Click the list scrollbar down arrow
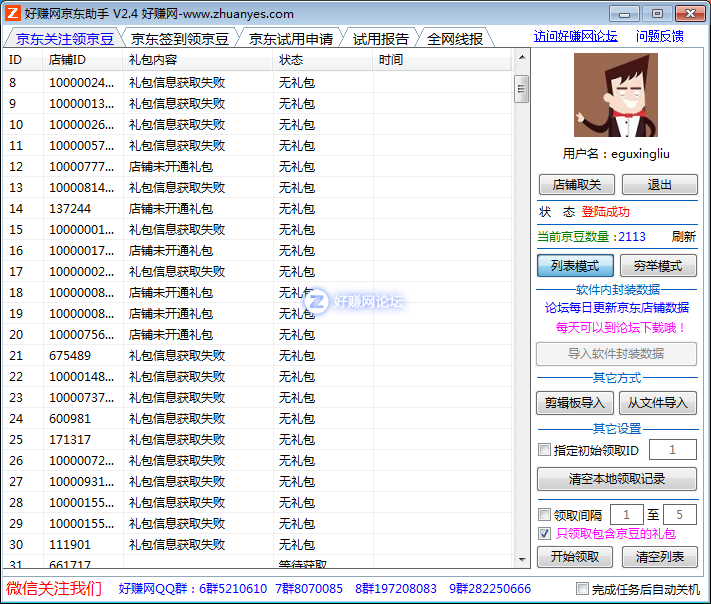The image size is (711, 604). coord(522,560)
